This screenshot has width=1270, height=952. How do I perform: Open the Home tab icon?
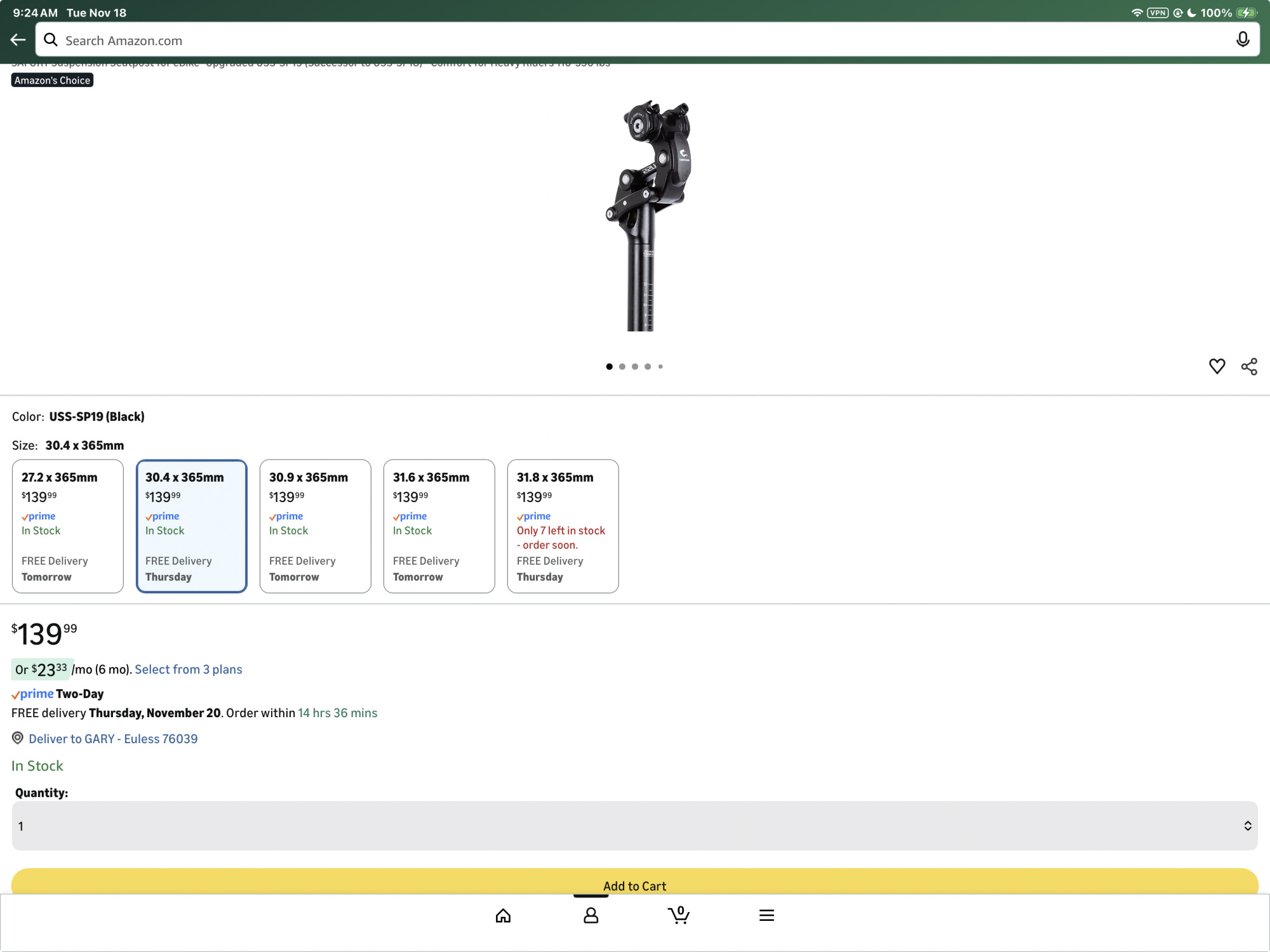tap(503, 915)
